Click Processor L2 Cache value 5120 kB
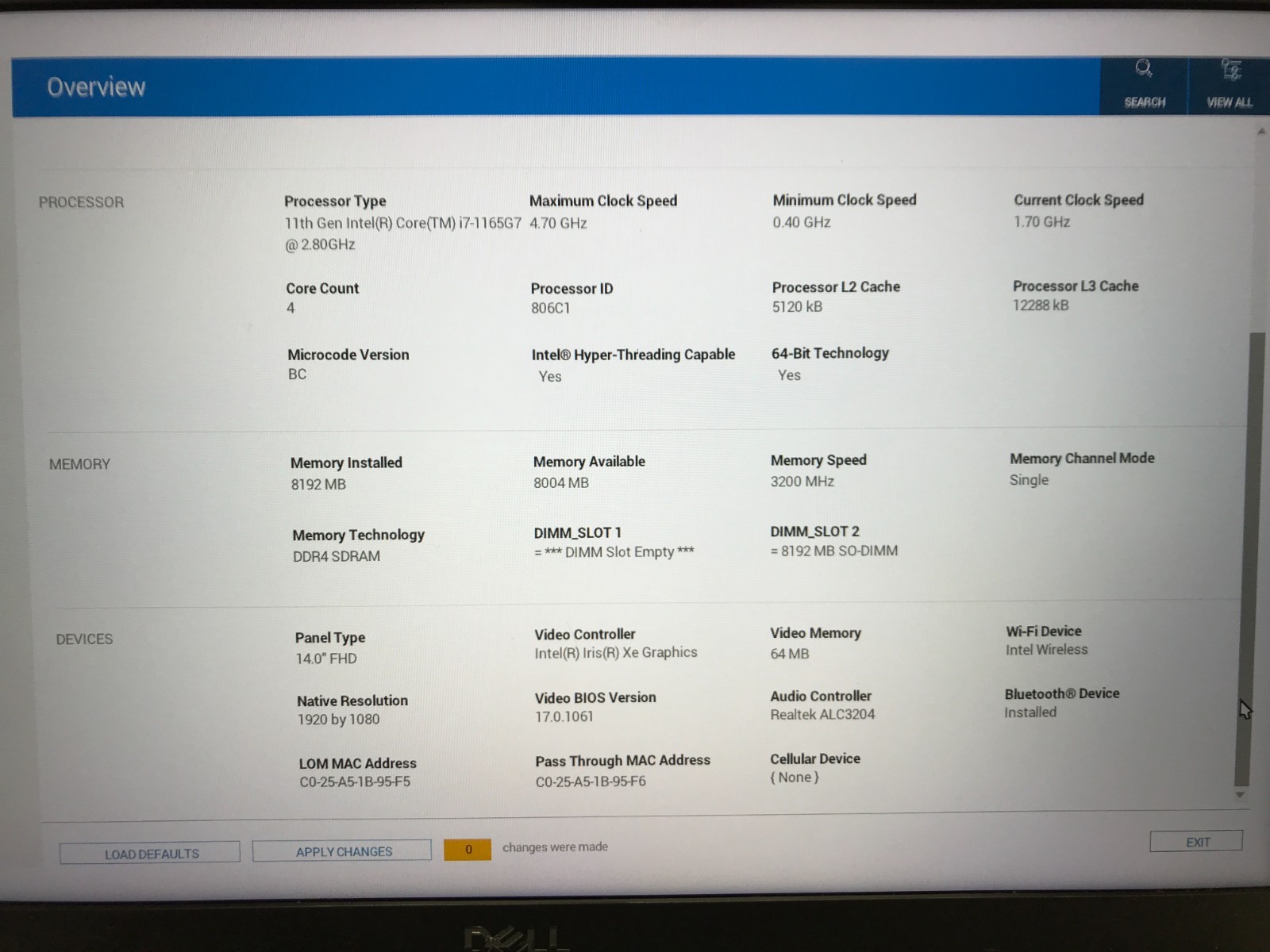1270x952 pixels. pos(797,306)
